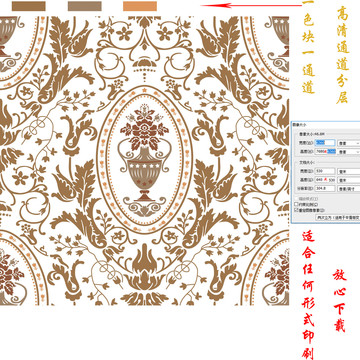Open the pixel width unit dropdown
360x360 pixels.
coord(349,143)
